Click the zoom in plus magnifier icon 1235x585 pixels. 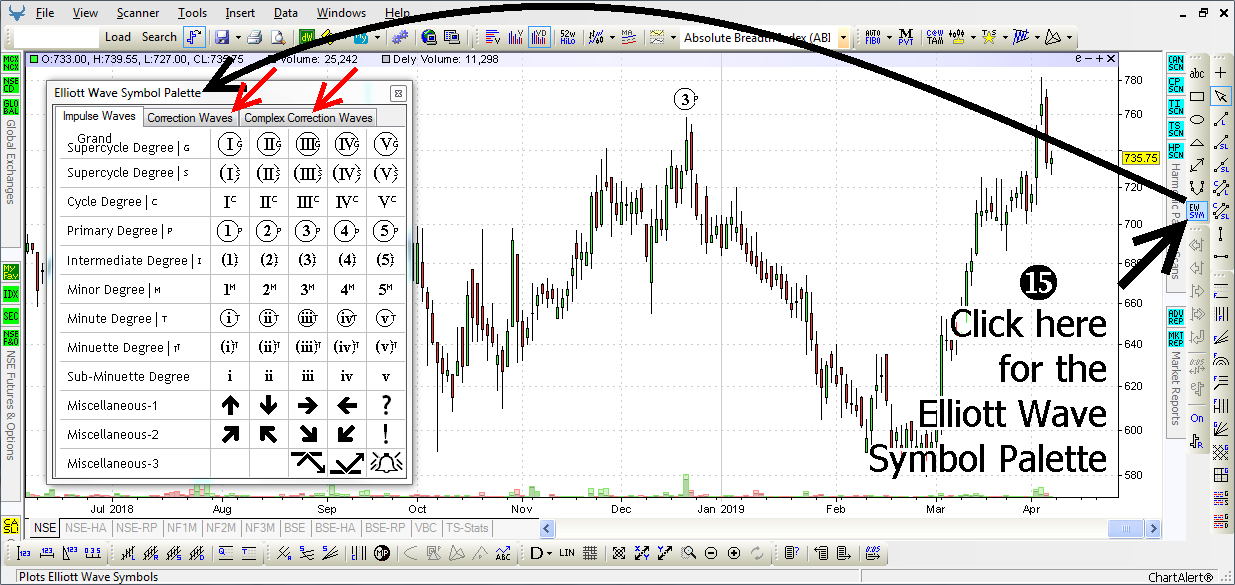tap(734, 553)
